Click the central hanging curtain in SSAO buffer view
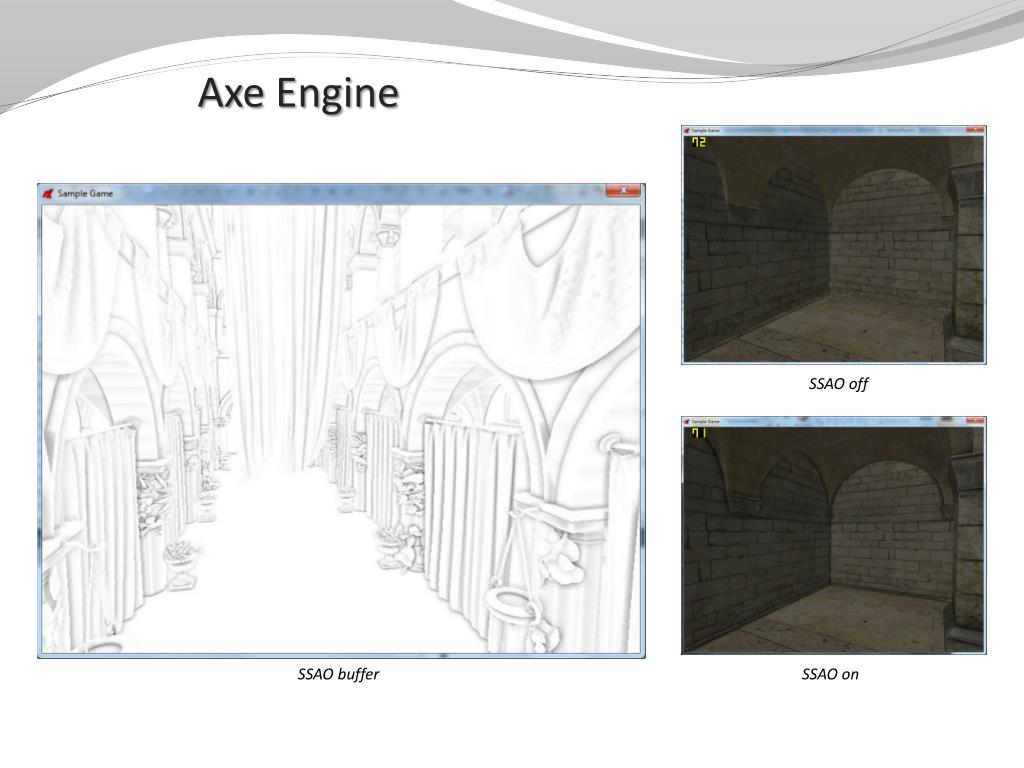 (268, 330)
